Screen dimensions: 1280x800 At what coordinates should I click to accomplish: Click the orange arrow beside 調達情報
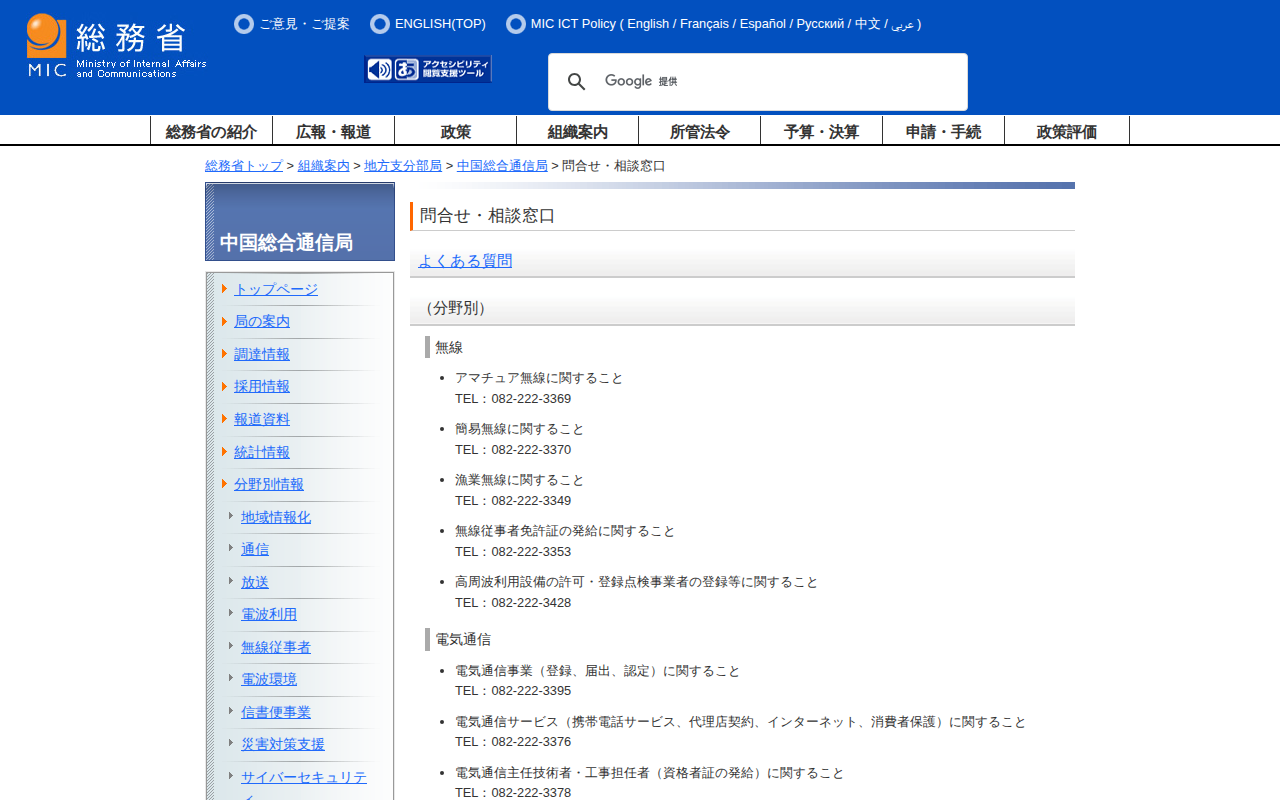[x=225, y=354]
